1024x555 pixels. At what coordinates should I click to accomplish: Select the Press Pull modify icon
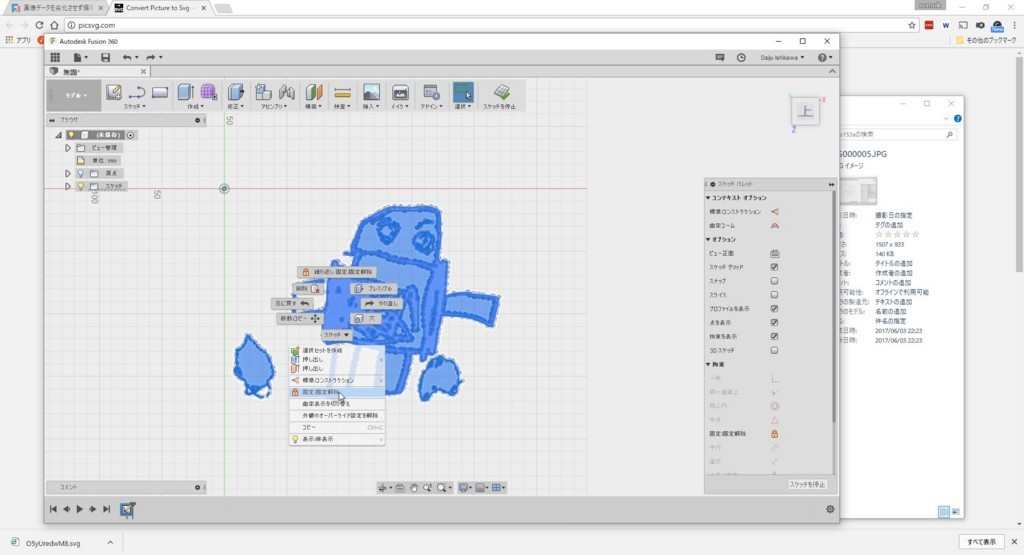(x=236, y=92)
